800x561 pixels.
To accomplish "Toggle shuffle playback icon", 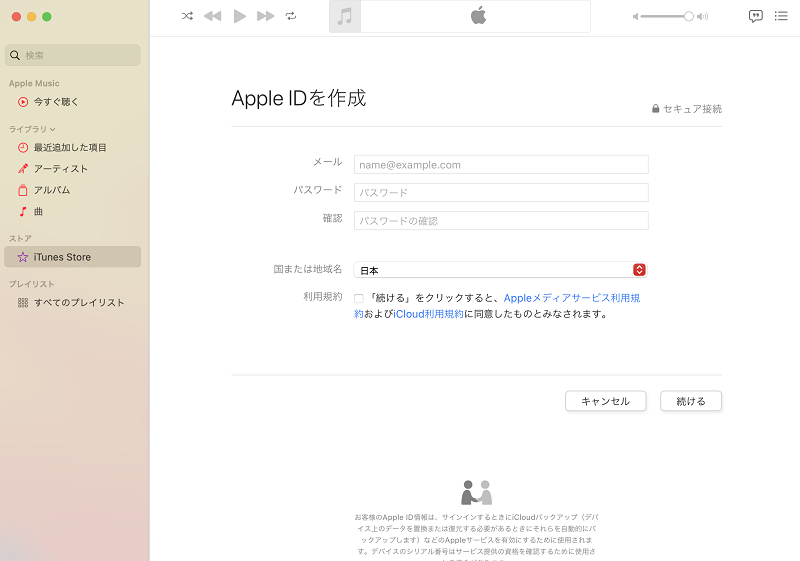I will pos(187,16).
